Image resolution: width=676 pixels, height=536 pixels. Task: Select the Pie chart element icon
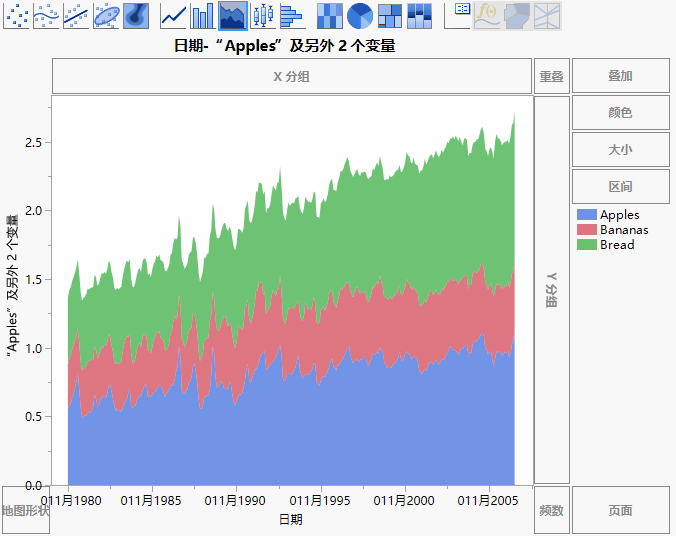click(x=360, y=15)
